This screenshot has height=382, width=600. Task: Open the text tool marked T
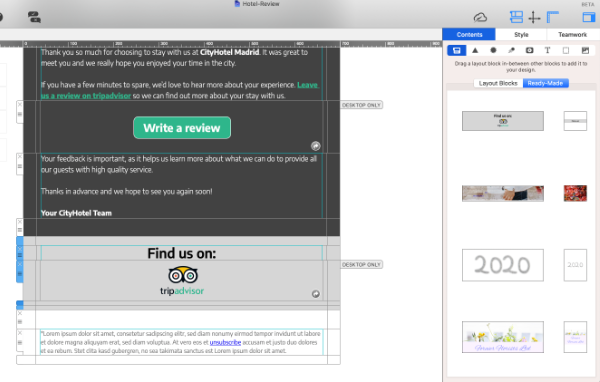click(548, 51)
